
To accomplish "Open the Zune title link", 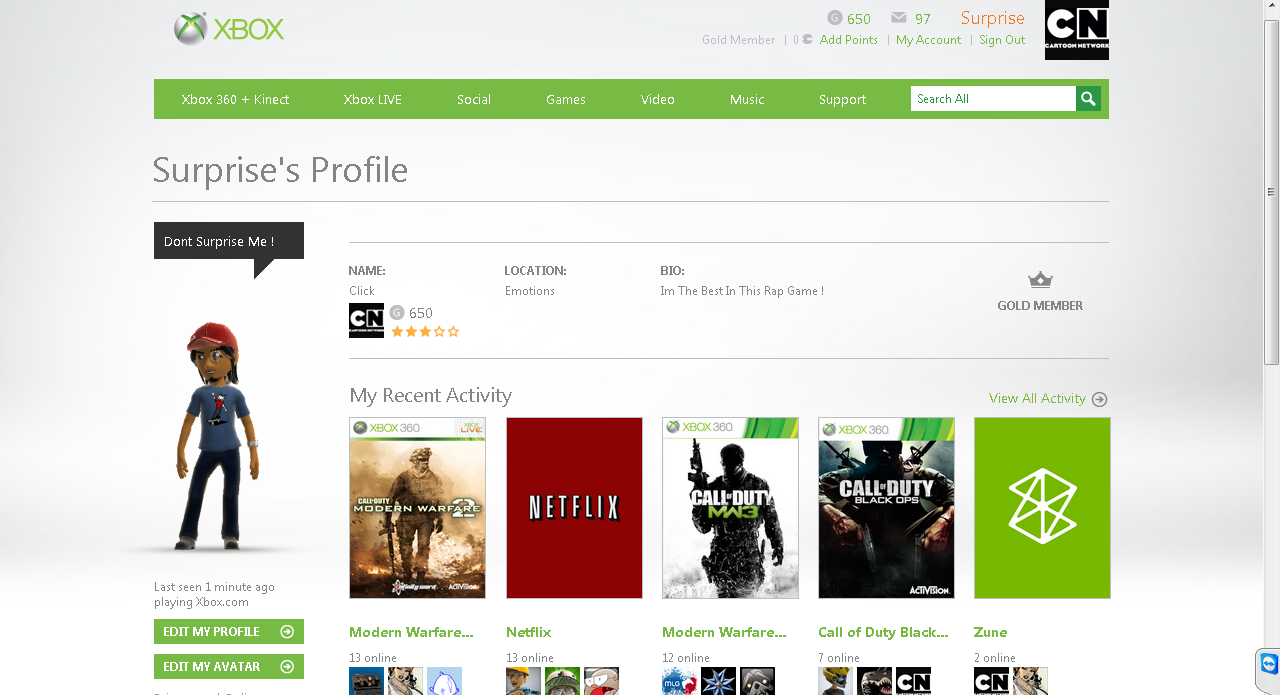I will point(990,632).
